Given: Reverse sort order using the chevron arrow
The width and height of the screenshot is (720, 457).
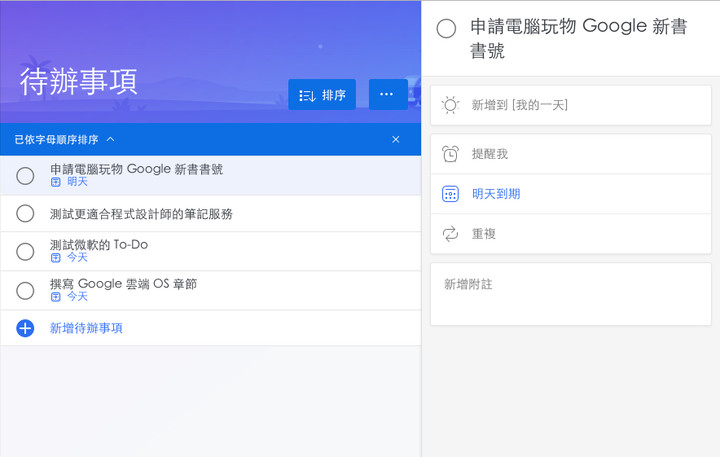Looking at the screenshot, I should pos(110,139).
